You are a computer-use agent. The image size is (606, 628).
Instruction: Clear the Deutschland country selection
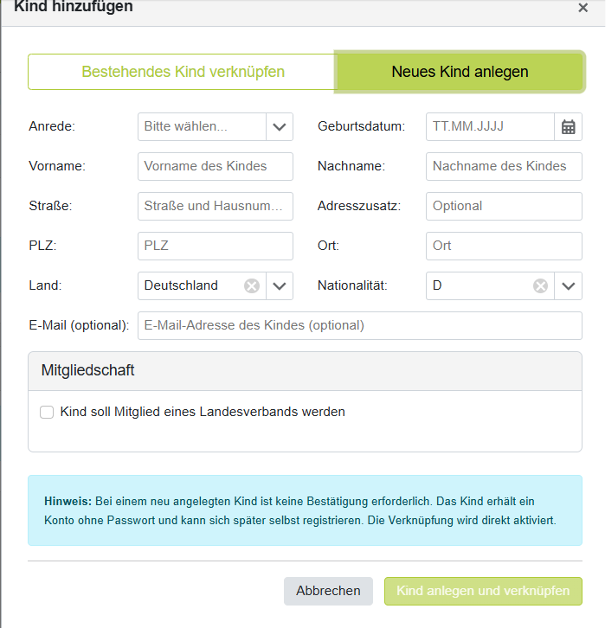252,286
